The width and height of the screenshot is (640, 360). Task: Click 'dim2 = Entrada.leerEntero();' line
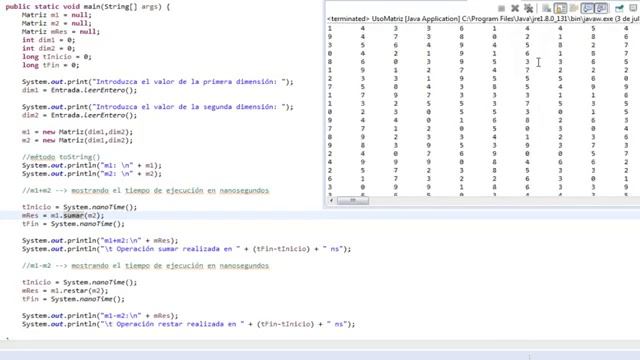[x=80, y=115]
